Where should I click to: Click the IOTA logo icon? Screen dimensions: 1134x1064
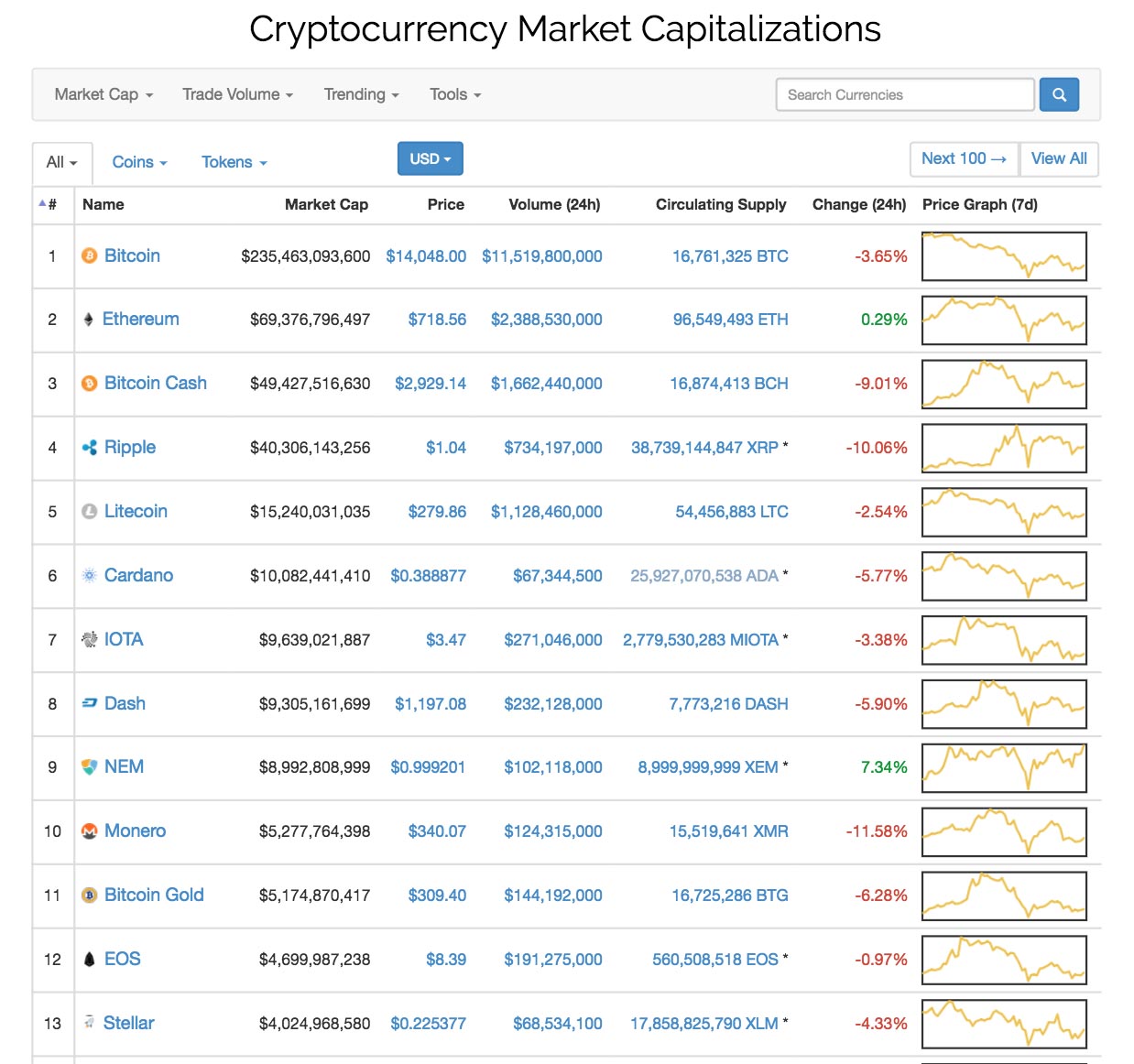90,640
